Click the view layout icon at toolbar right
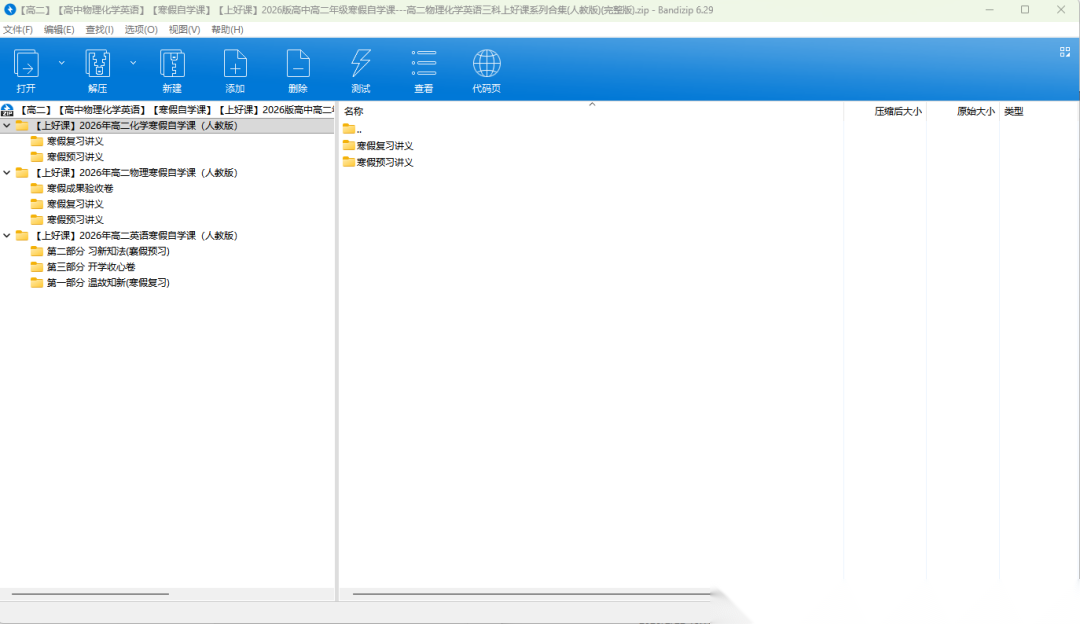1080x624 pixels. [x=1064, y=52]
